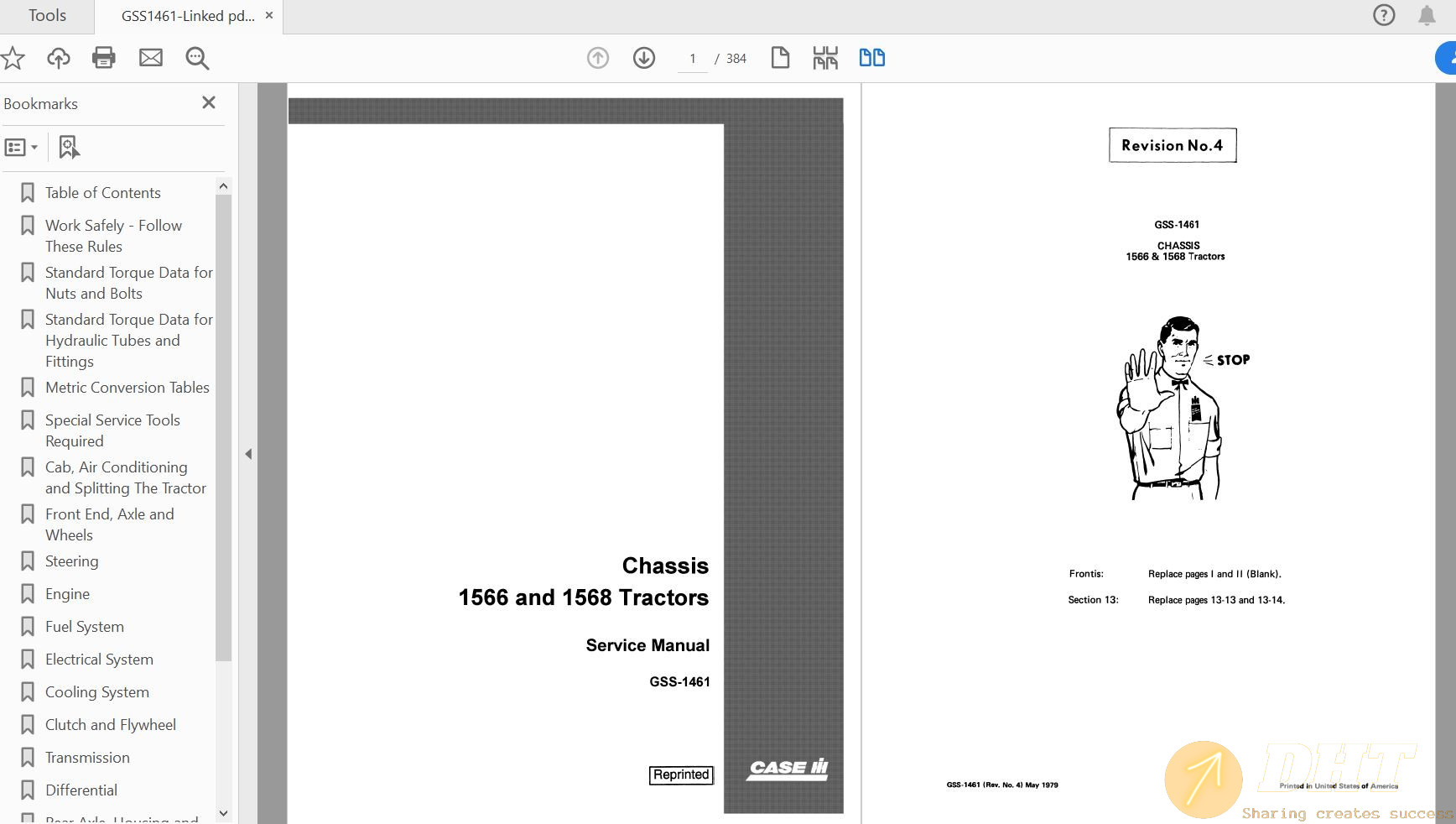This screenshot has height=824, width=1456.
Task: Open the Table of Contents bookmark
Action: [102, 193]
